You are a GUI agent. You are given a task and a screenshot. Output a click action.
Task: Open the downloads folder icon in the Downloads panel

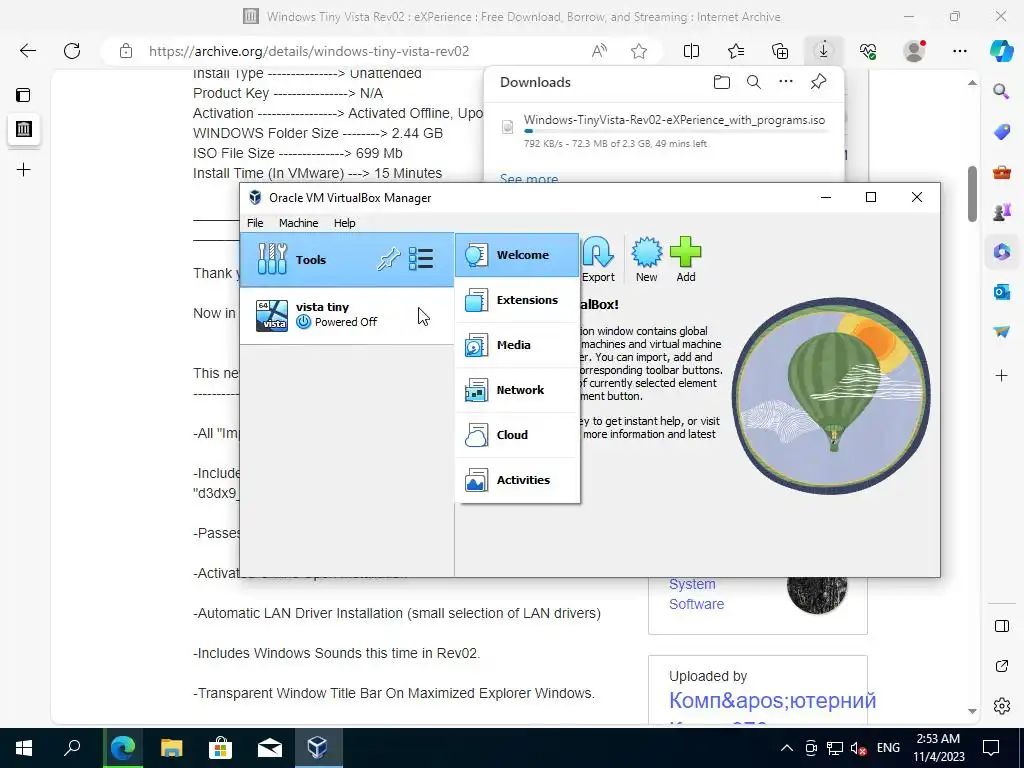pos(722,82)
